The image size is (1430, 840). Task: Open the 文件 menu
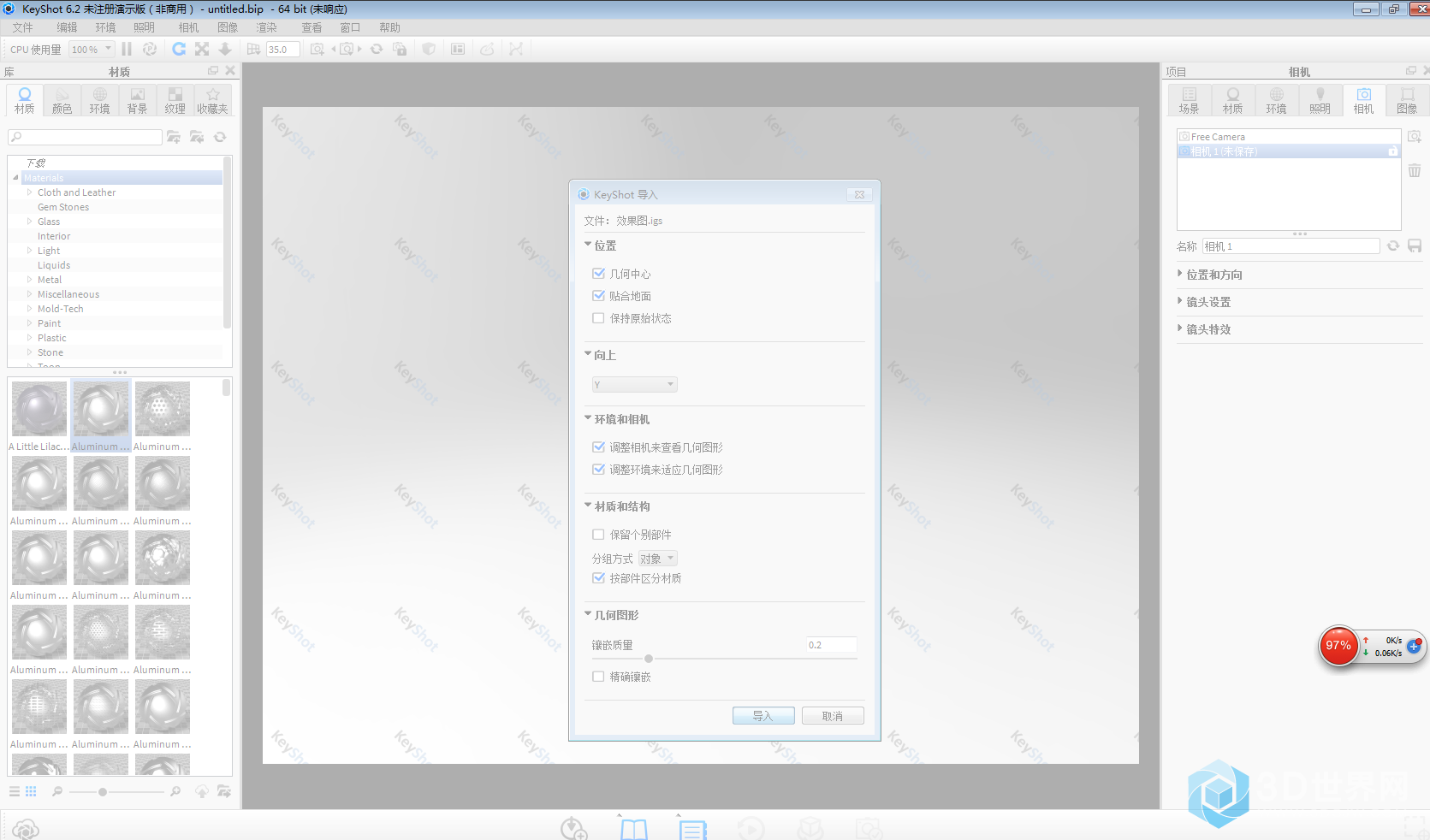coord(23,27)
